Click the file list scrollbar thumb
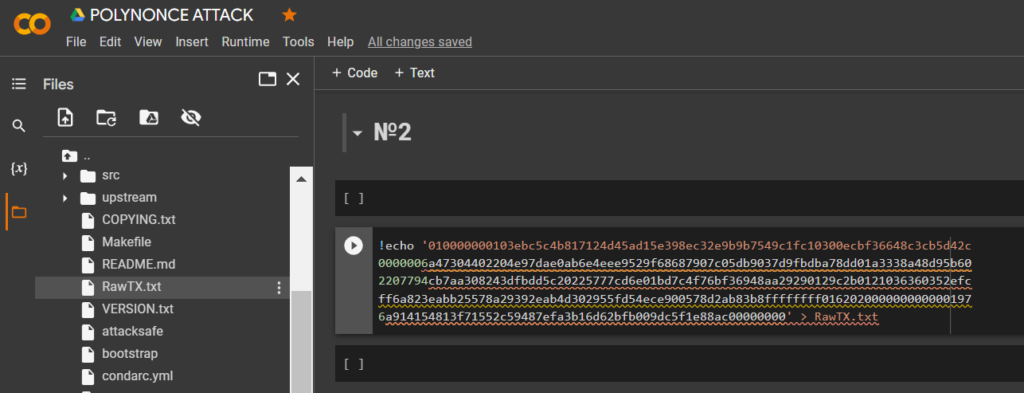This screenshot has height=393, width=1024. pyautogui.click(x=301, y=341)
